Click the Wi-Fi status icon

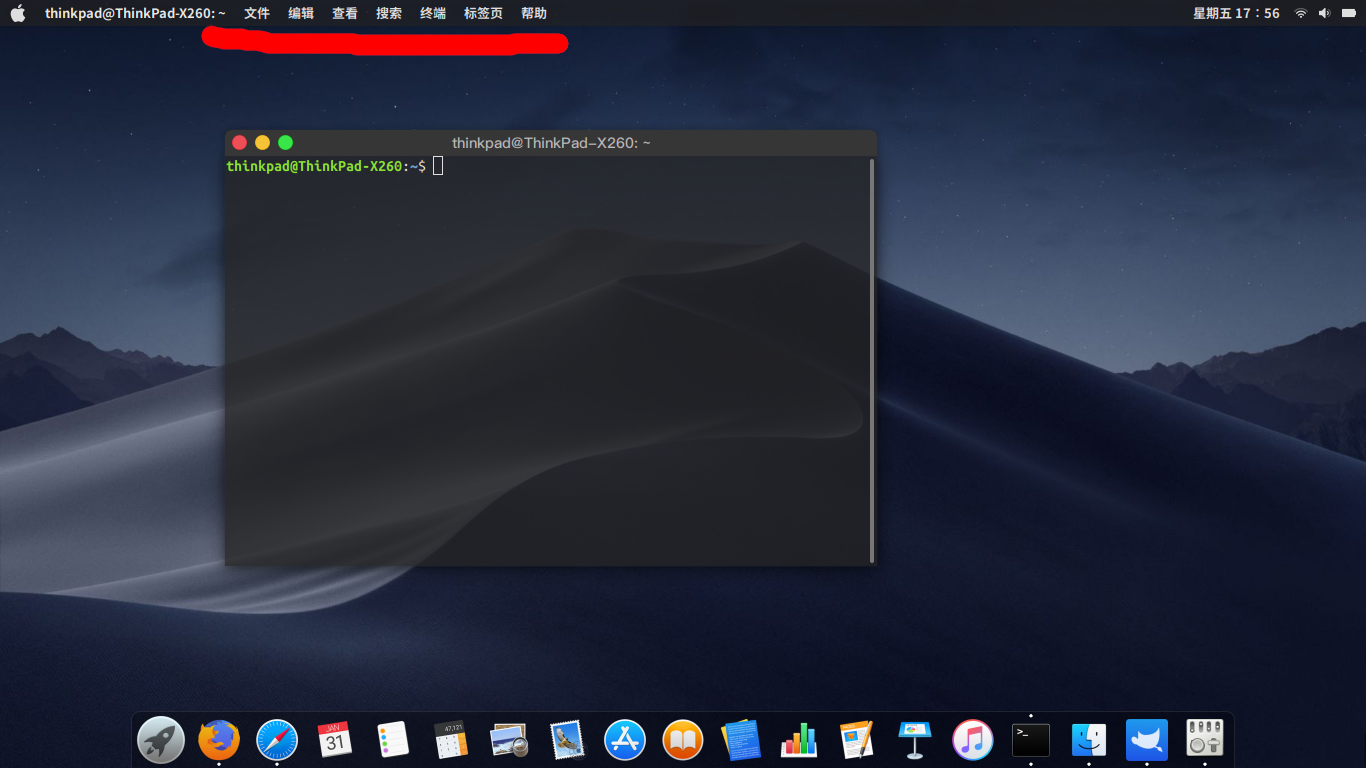pos(1299,13)
